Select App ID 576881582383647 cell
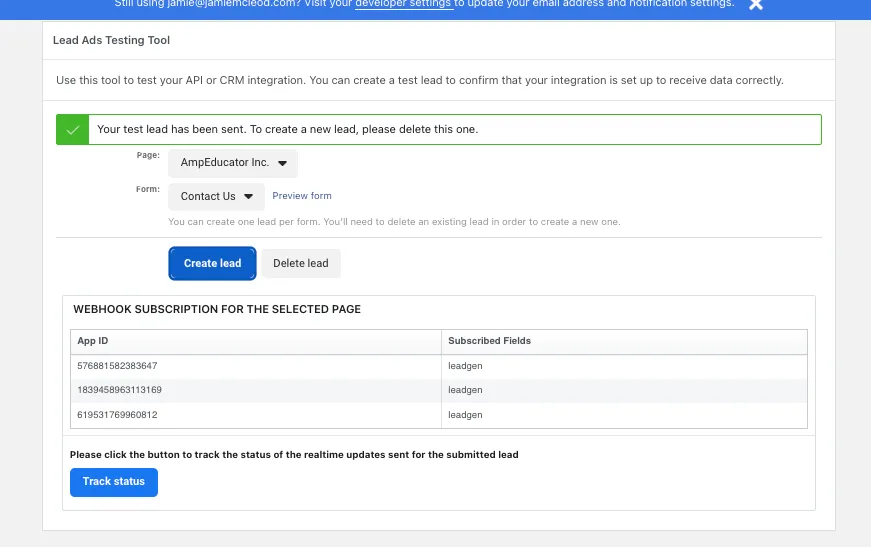Screen dimensions: 871x547 pos(256,366)
